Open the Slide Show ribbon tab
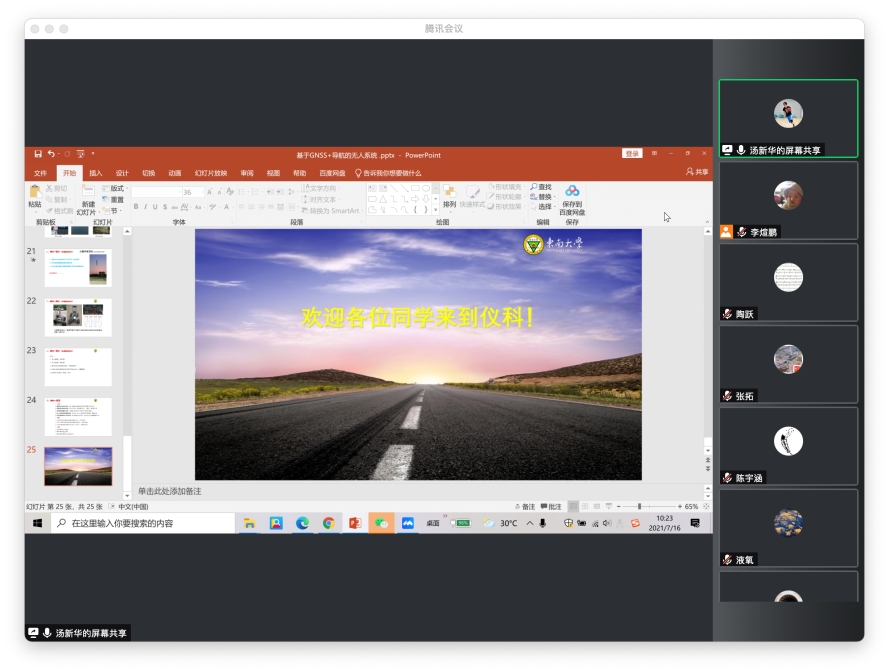889x672 pixels. (210, 173)
